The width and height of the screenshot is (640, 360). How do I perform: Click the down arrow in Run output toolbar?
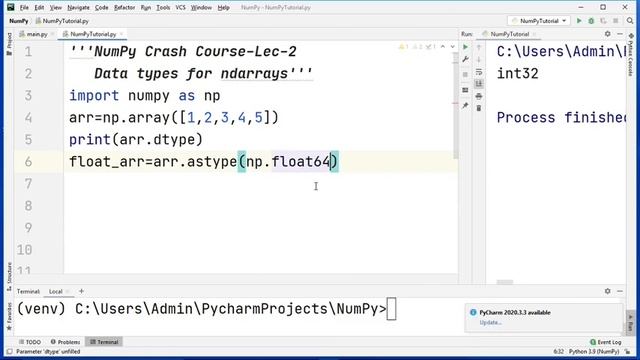(479, 60)
